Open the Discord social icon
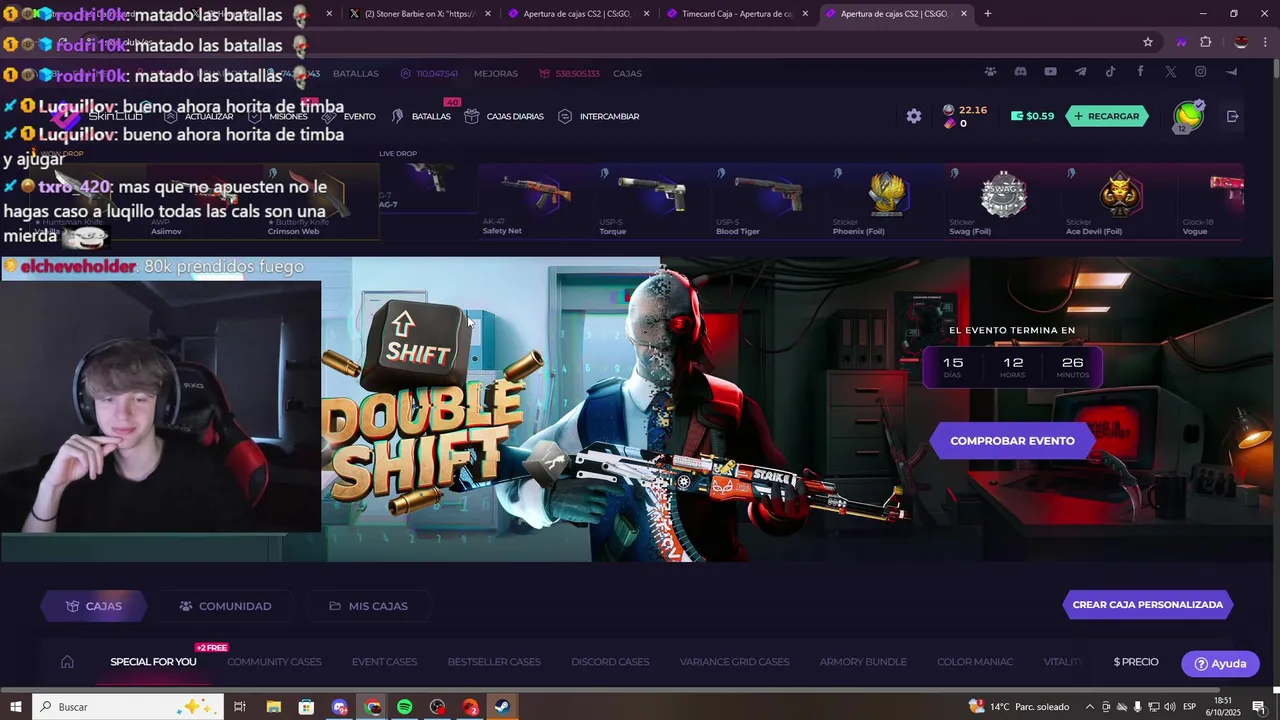This screenshot has height=720, width=1280. tap(1020, 72)
